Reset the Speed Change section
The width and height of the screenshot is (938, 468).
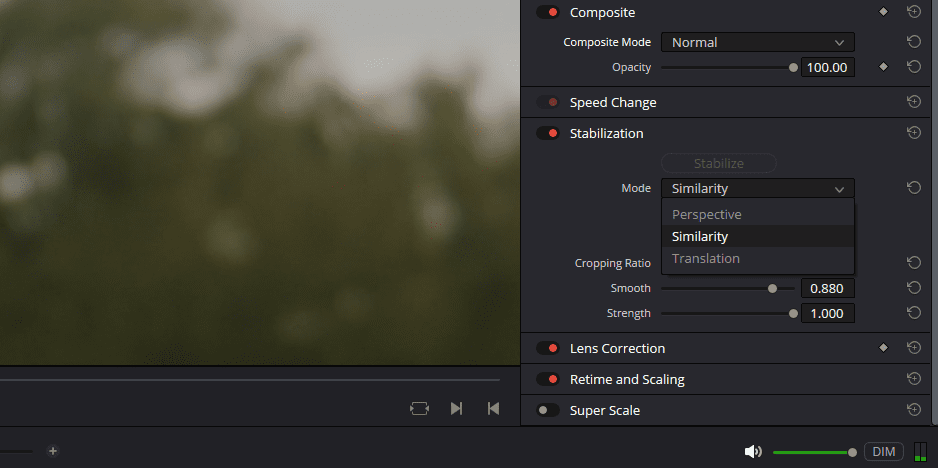(913, 102)
